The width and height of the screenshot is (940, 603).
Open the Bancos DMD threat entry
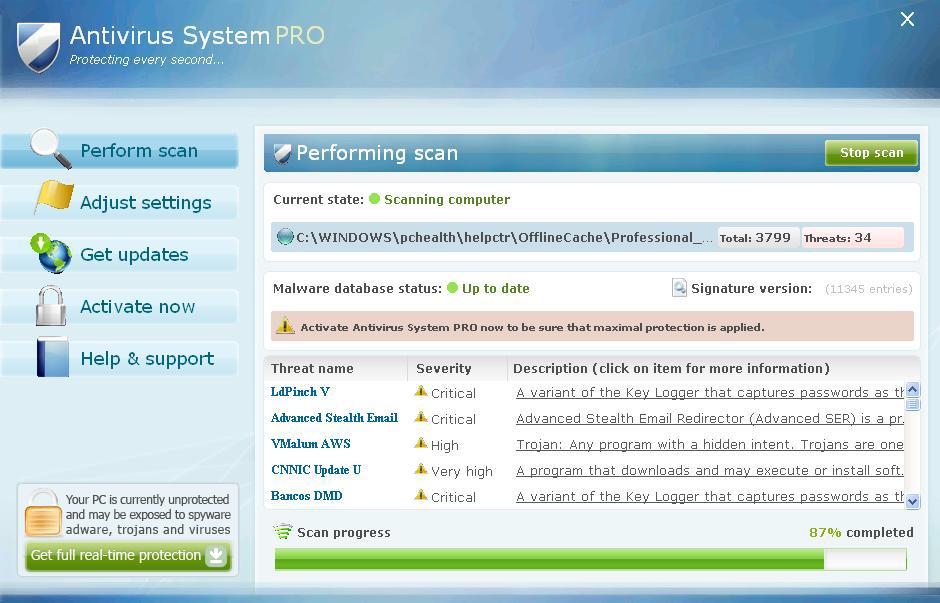306,496
